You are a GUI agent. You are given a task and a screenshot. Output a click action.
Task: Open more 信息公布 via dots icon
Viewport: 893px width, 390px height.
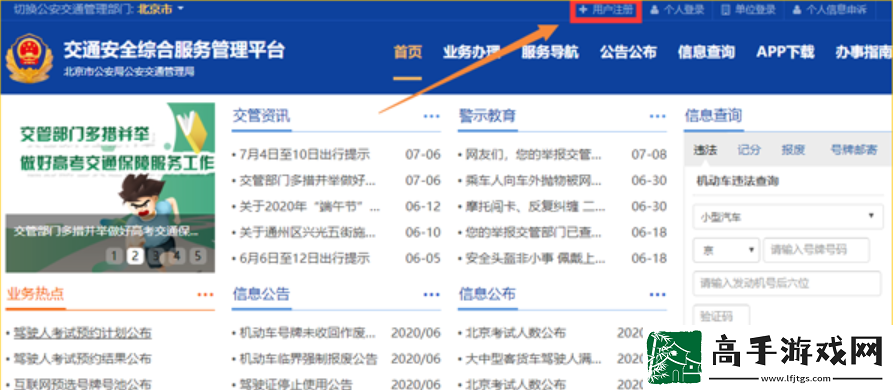tap(657, 294)
